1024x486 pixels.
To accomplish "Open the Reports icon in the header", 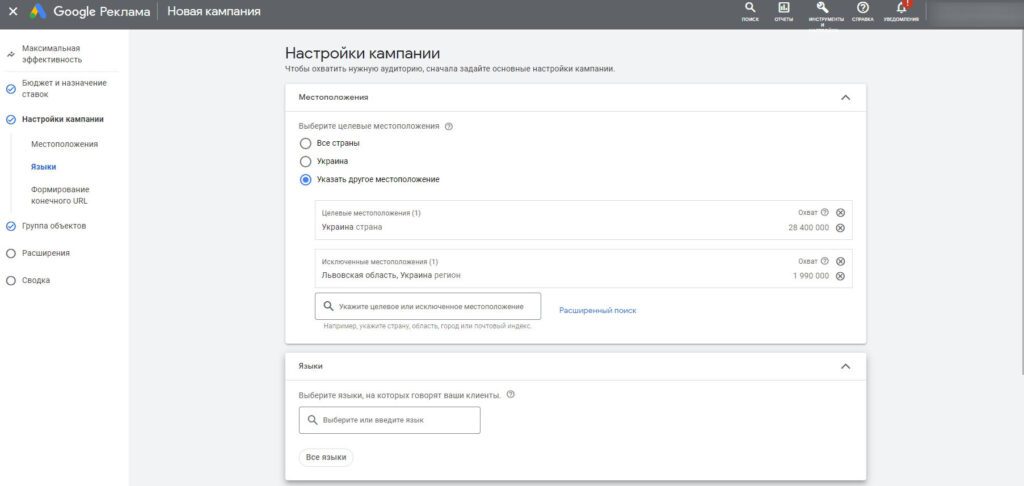I will tap(784, 9).
